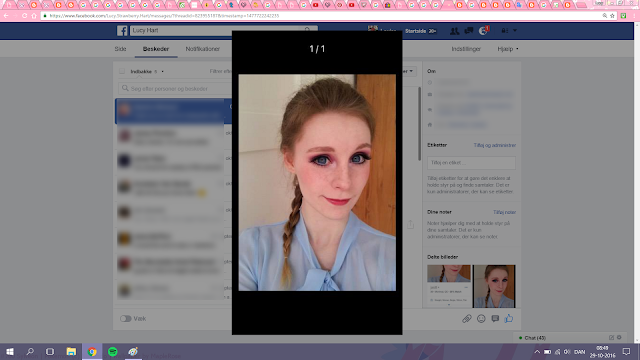This screenshot has width=640, height=360.
Task: Click the Tilføj en etiket input field
Action: (471, 163)
